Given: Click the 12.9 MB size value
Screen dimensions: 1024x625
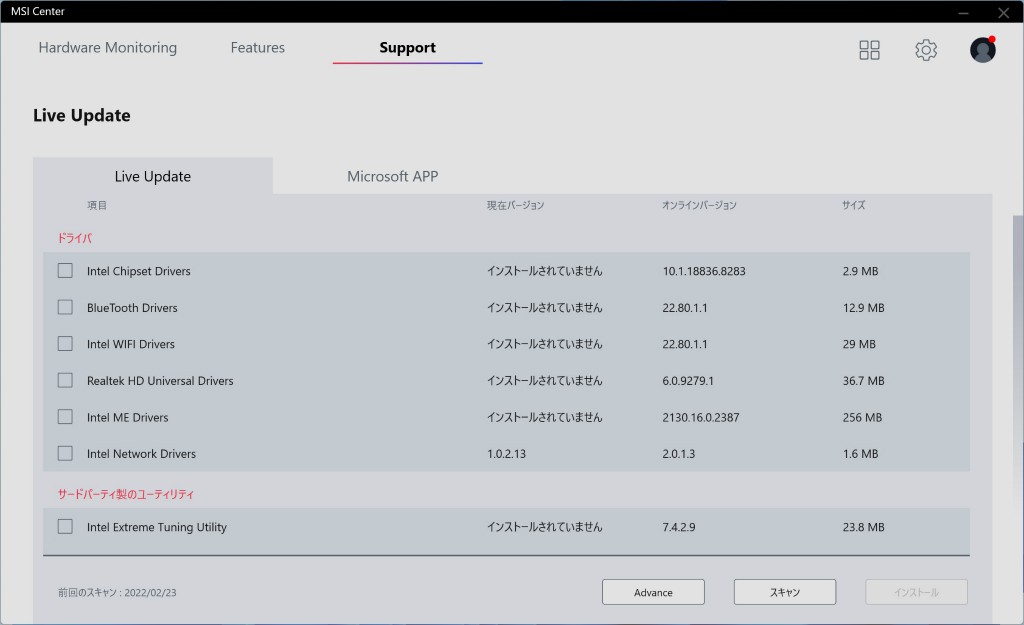Looking at the screenshot, I should [863, 308].
